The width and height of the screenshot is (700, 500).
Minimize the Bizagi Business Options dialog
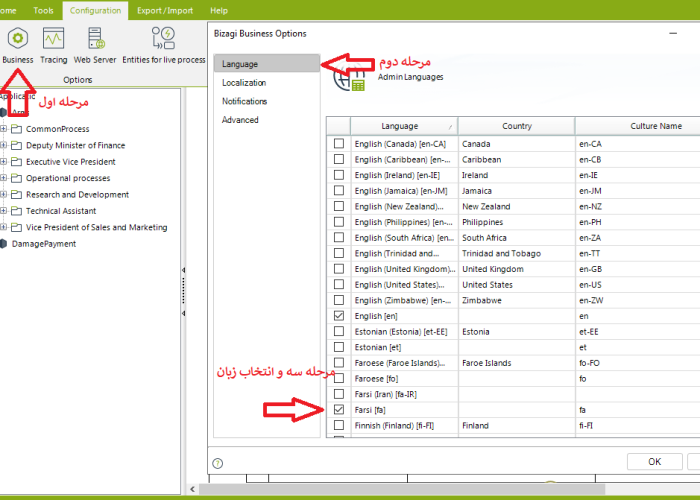[673, 33]
